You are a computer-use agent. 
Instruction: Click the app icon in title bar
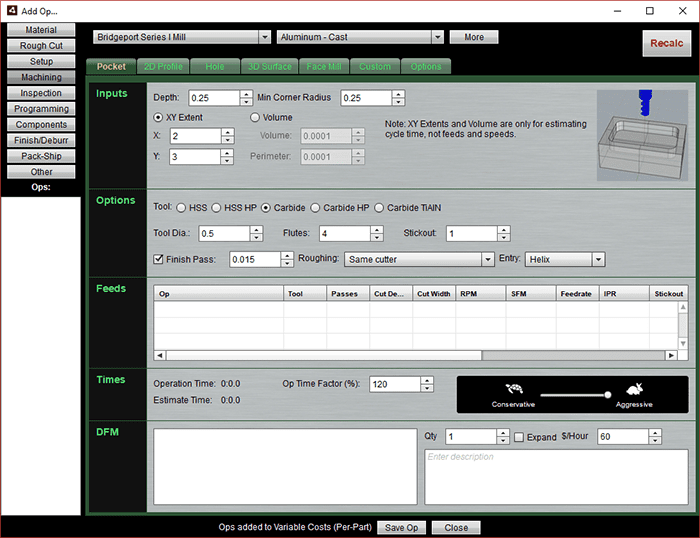coord(10,10)
